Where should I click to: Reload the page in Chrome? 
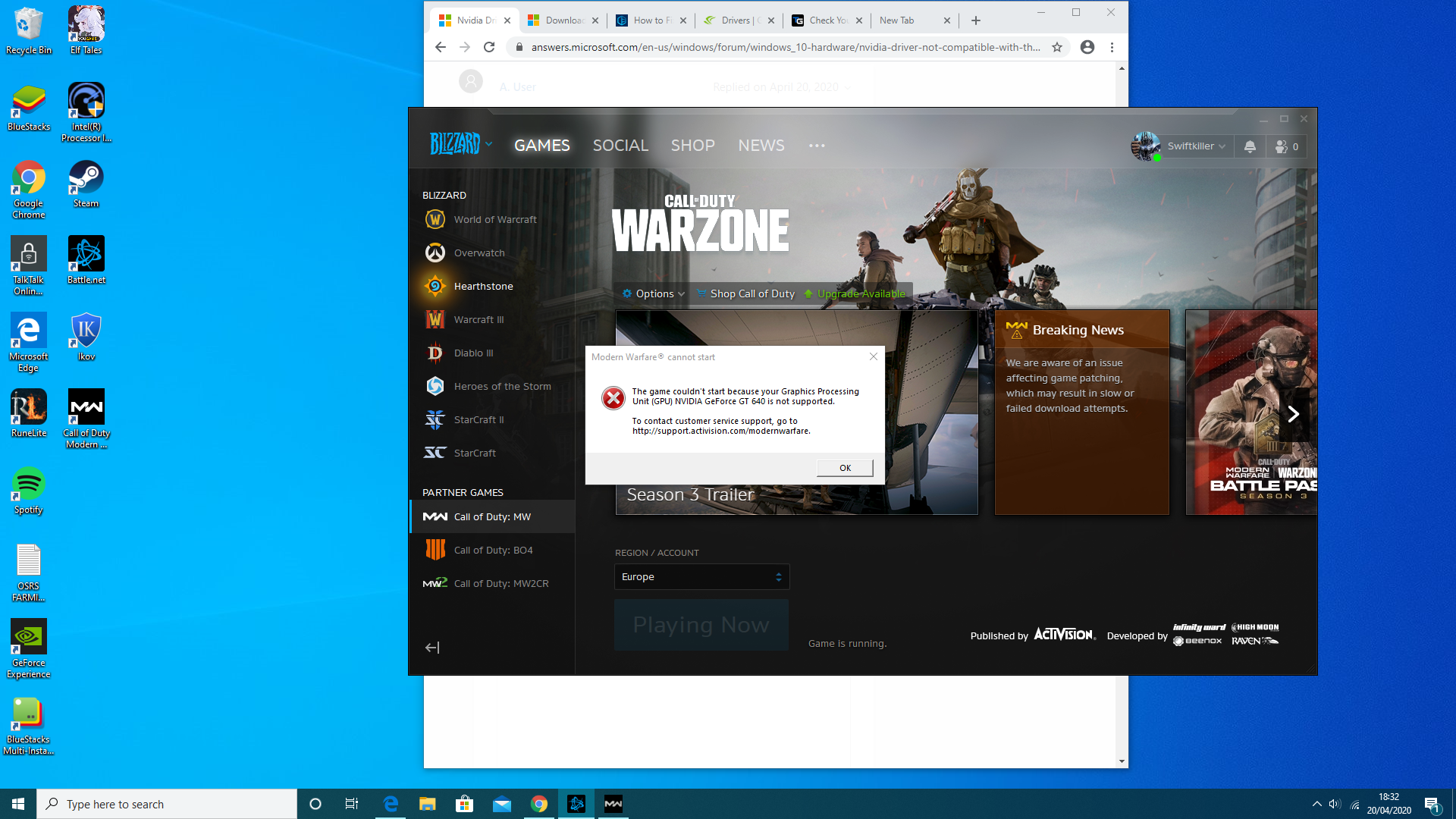click(489, 47)
